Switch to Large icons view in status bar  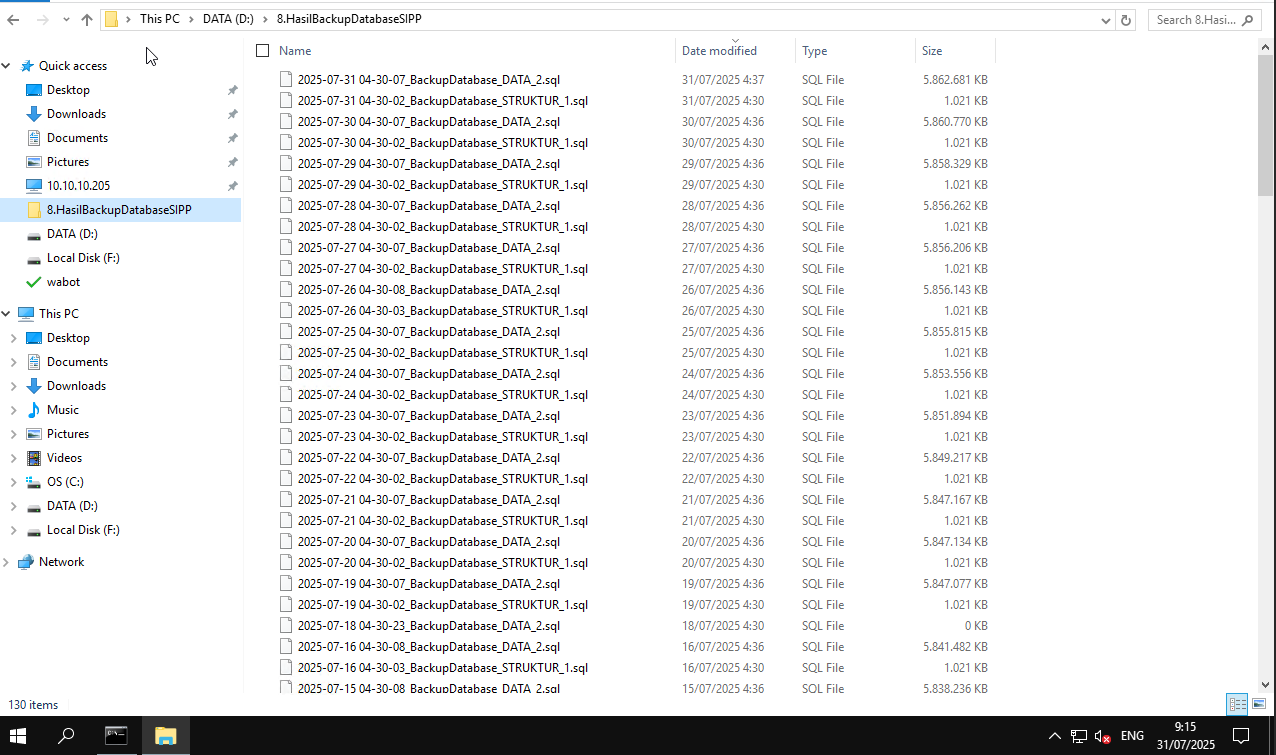(x=1259, y=704)
